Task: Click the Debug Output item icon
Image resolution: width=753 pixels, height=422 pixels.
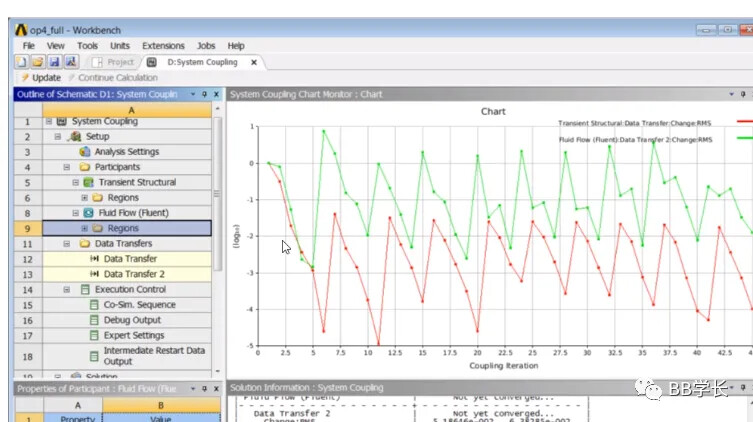Action: (x=95, y=320)
